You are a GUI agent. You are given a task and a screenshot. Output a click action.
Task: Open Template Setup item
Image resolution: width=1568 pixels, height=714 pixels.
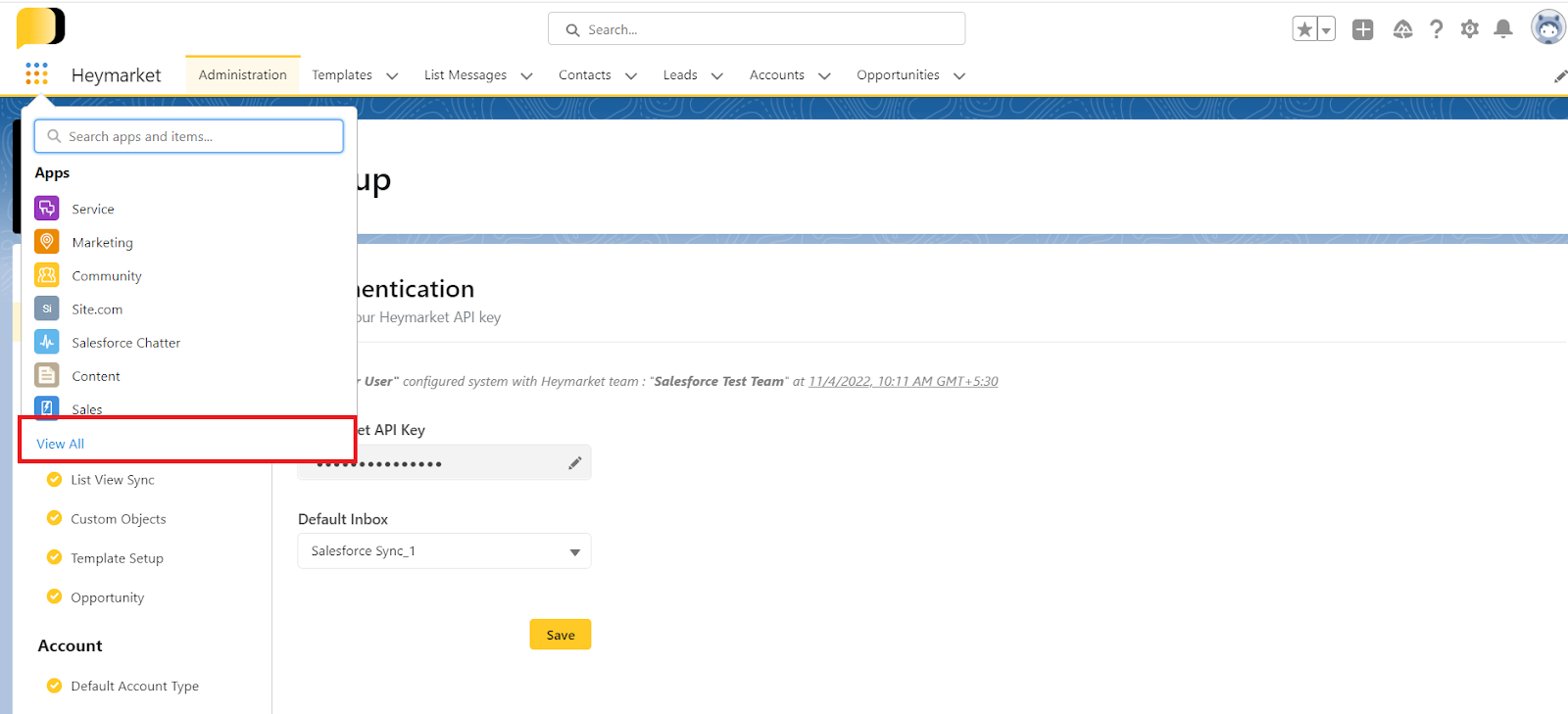click(118, 558)
